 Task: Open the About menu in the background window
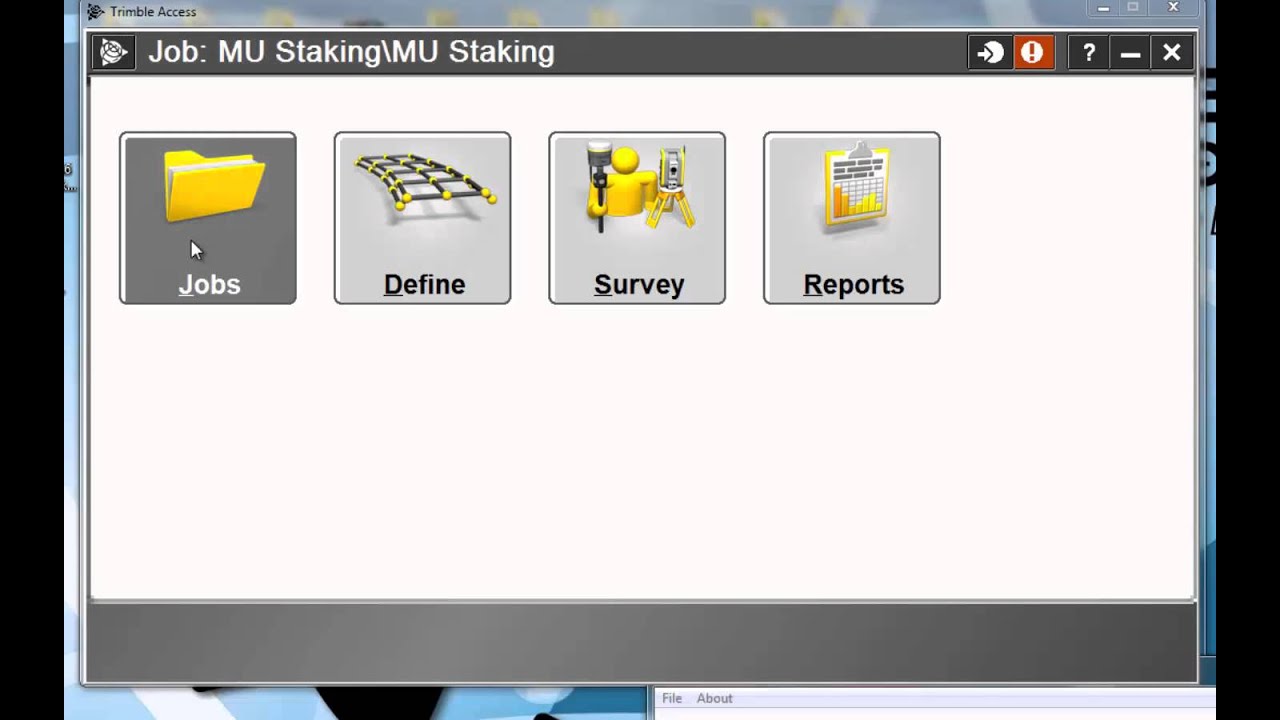pyautogui.click(x=714, y=698)
